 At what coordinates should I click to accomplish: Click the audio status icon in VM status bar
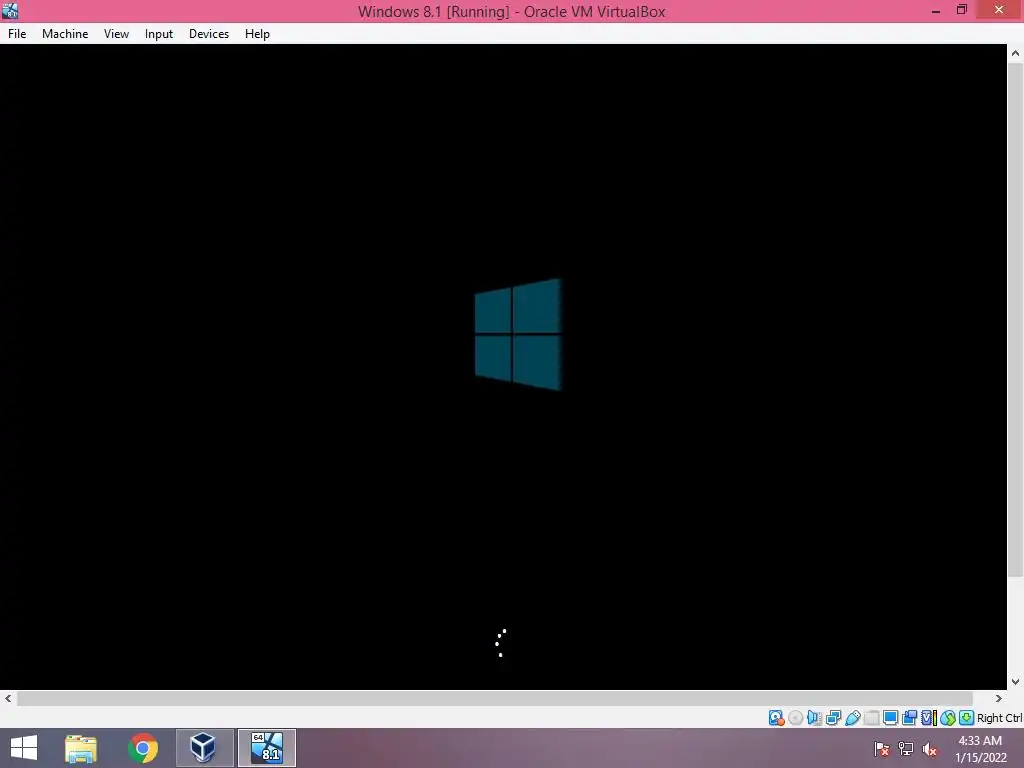pos(814,718)
